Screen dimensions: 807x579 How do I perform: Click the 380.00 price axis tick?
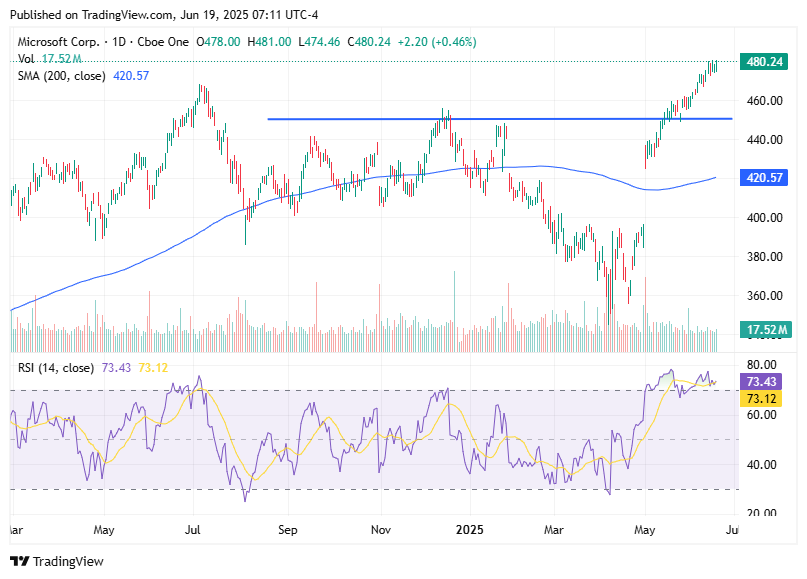[x=764, y=256]
